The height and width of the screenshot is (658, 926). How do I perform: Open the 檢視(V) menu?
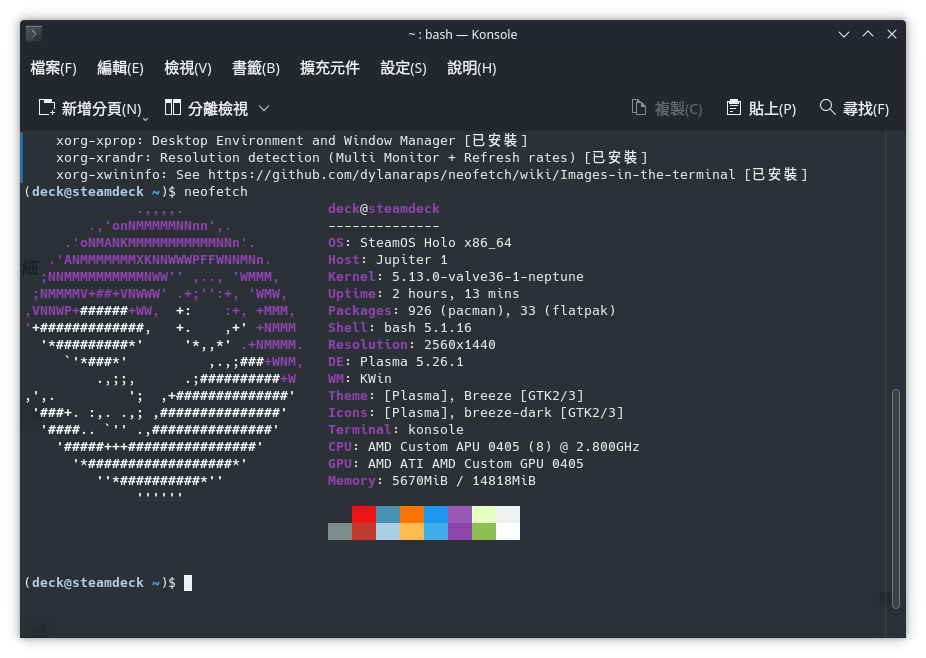pyautogui.click(x=188, y=68)
